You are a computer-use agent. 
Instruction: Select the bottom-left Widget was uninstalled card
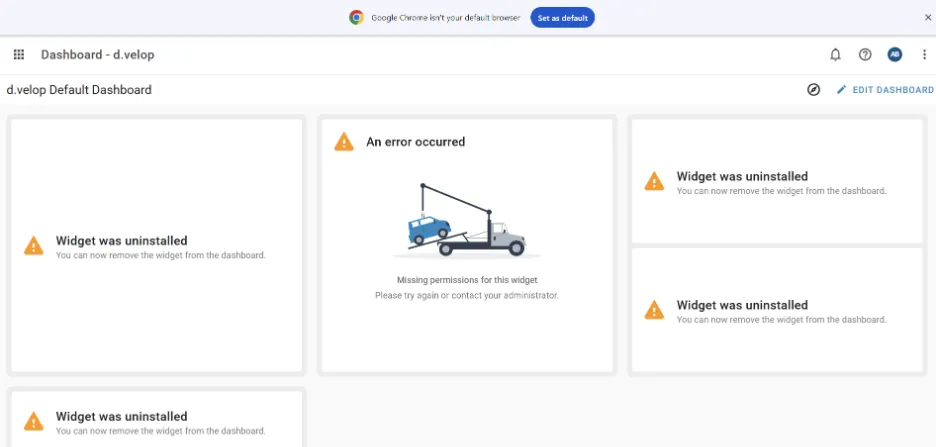156,419
